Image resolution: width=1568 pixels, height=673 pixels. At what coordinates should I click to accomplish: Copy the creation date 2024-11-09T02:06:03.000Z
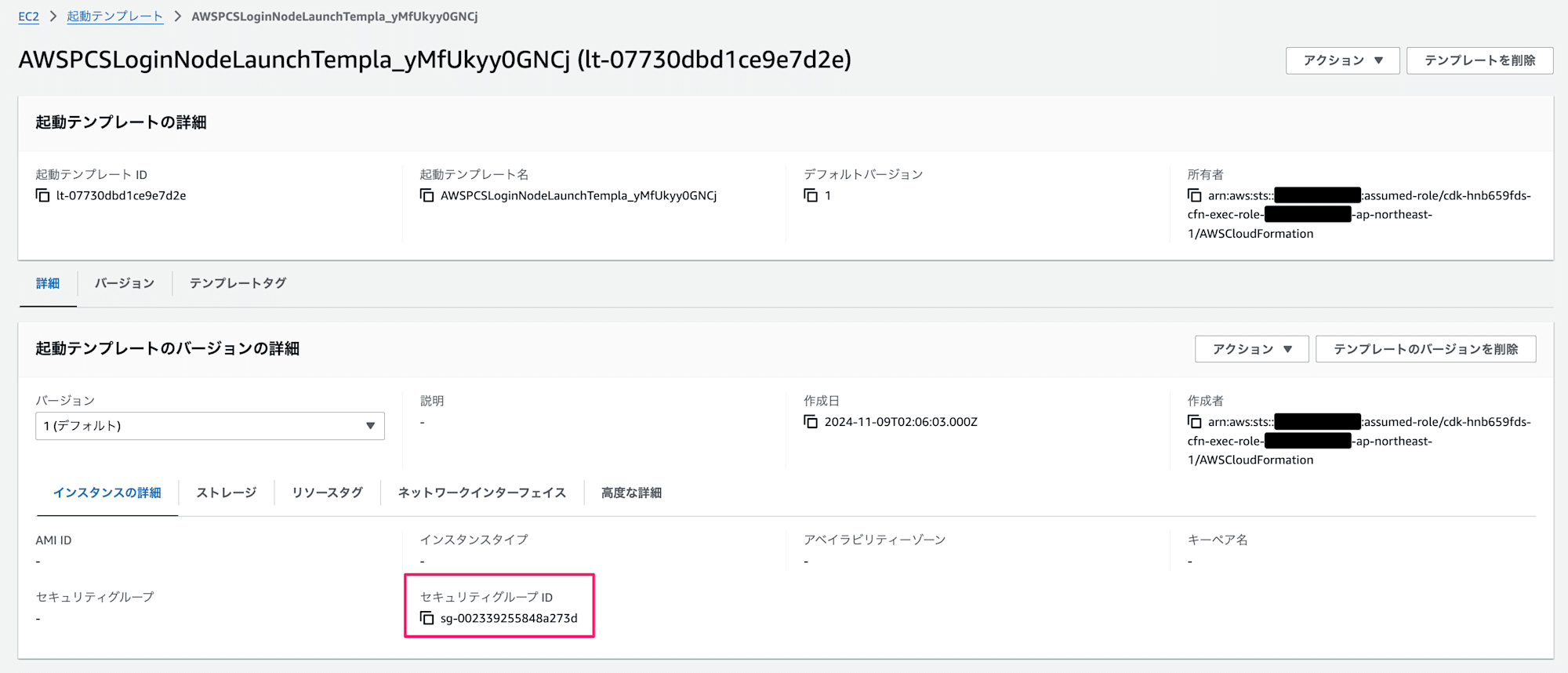[x=811, y=422]
